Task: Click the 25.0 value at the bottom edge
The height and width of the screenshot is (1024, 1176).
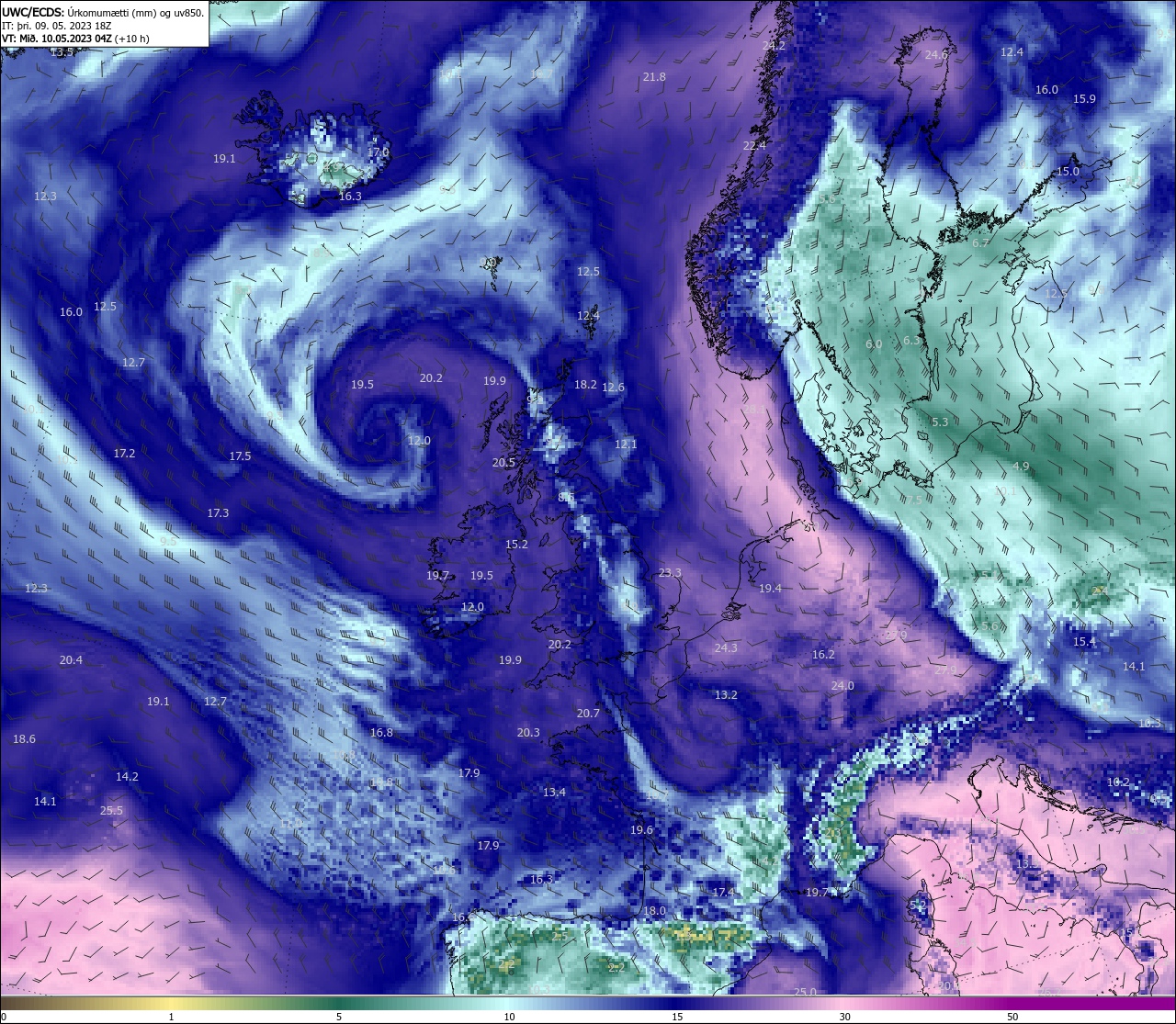Action: [805, 992]
